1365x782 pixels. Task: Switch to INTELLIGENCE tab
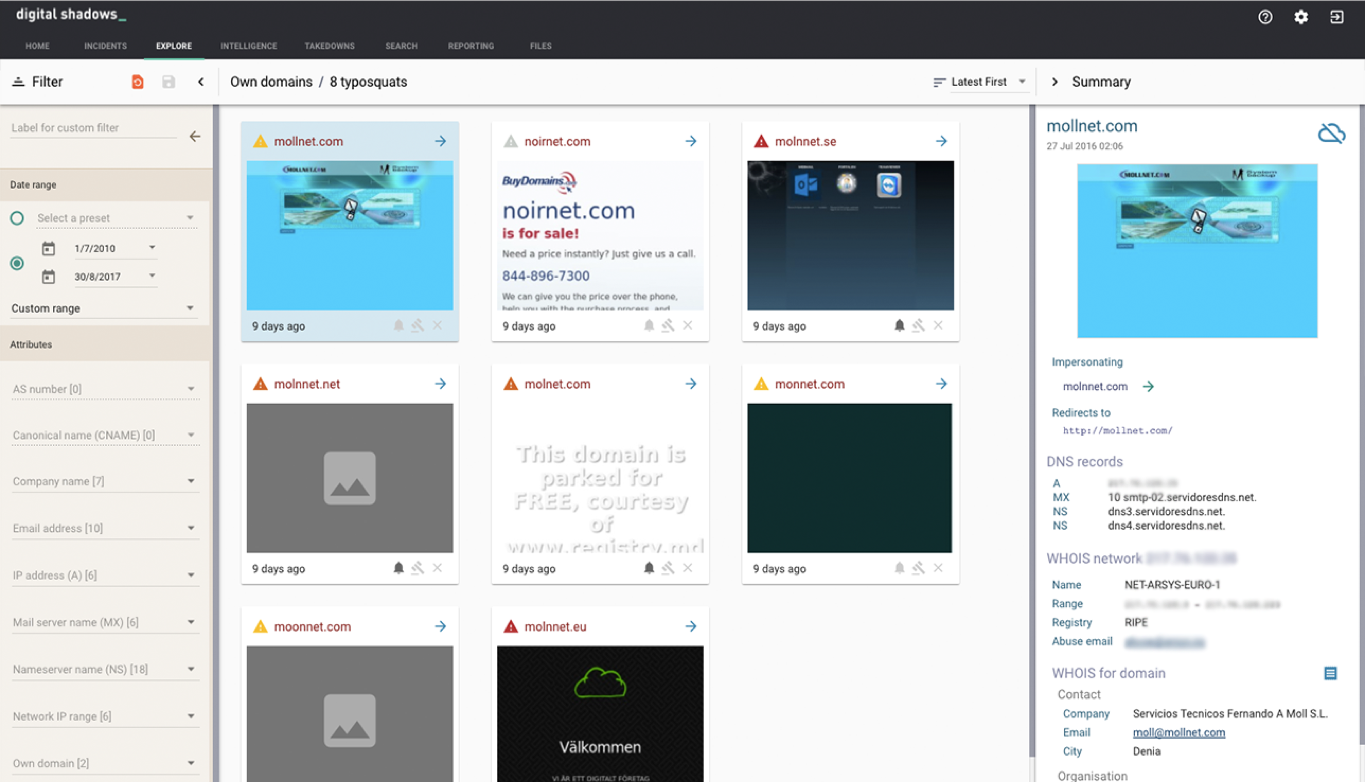click(249, 46)
